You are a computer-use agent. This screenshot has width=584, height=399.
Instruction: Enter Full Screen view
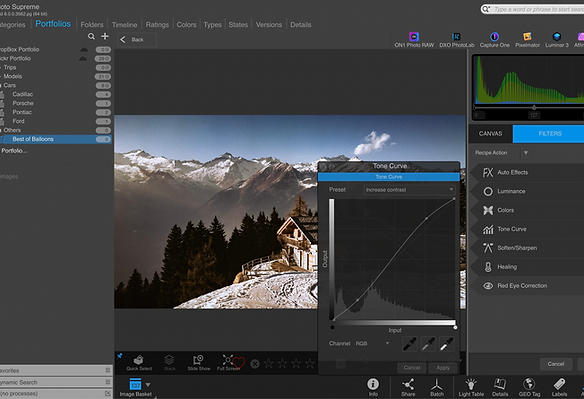pyautogui.click(x=228, y=363)
